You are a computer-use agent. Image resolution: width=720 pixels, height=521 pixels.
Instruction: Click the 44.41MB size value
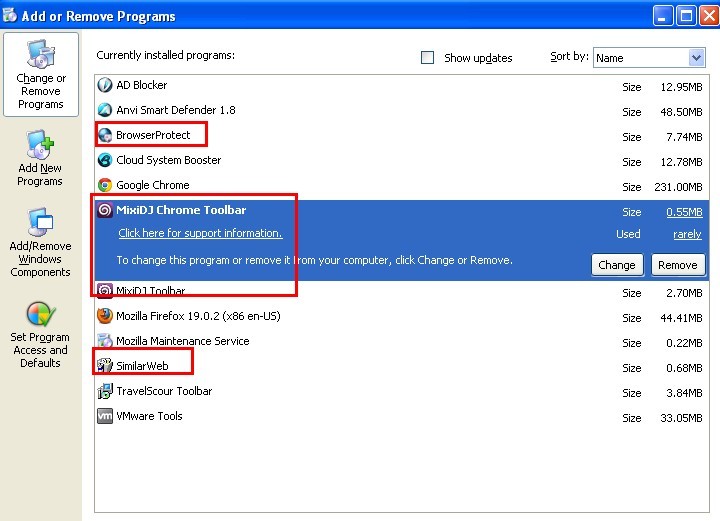(x=681, y=318)
